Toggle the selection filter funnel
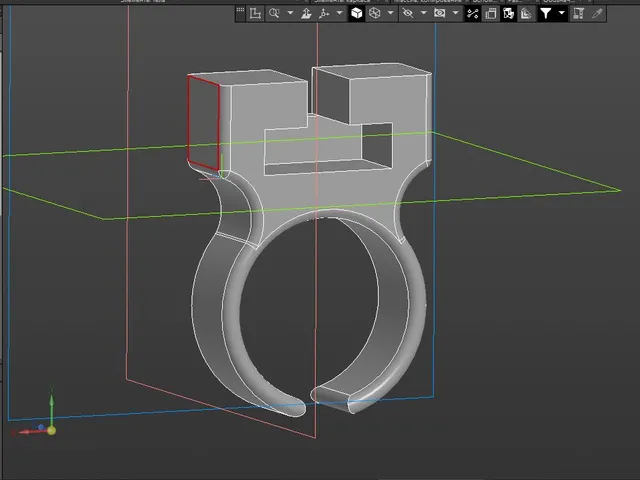The height and width of the screenshot is (480, 640). (546, 13)
